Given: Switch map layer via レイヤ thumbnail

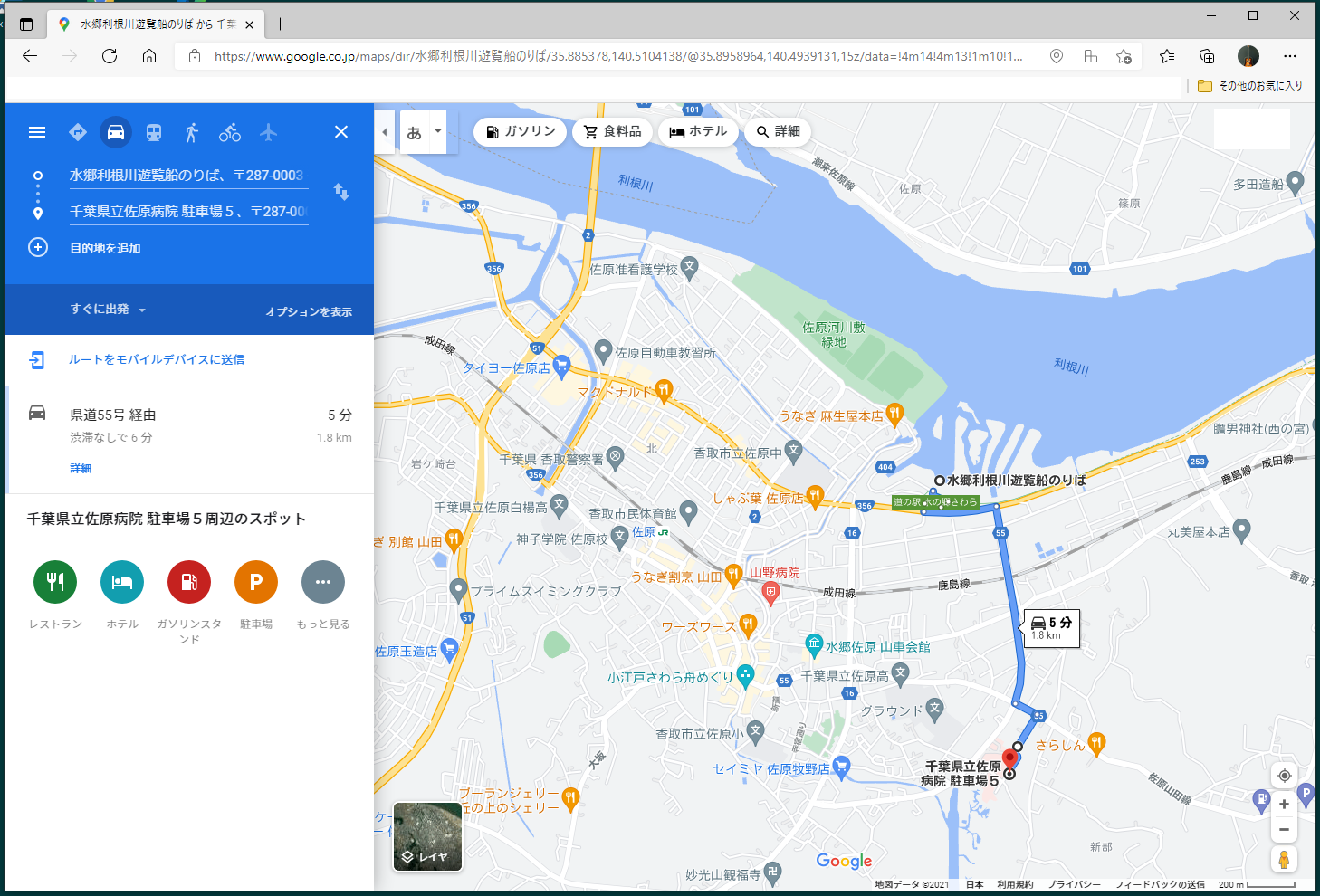Looking at the screenshot, I should [x=427, y=837].
